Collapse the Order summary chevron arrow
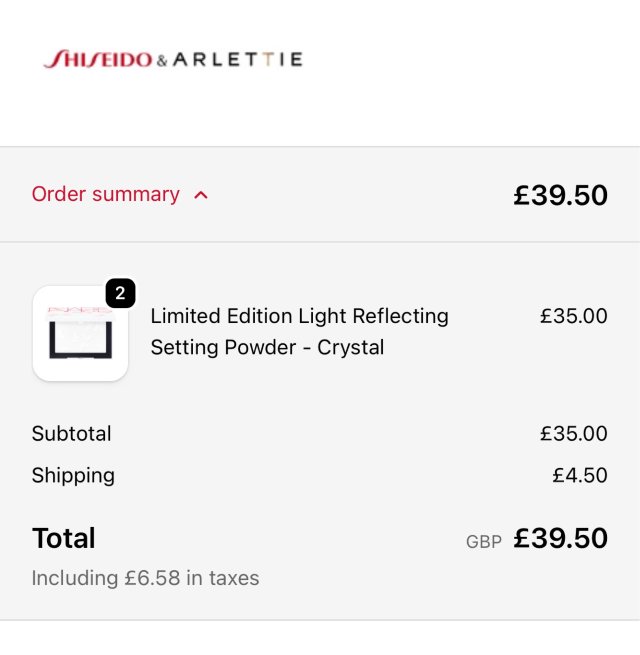The height and width of the screenshot is (655, 640). [x=201, y=195]
